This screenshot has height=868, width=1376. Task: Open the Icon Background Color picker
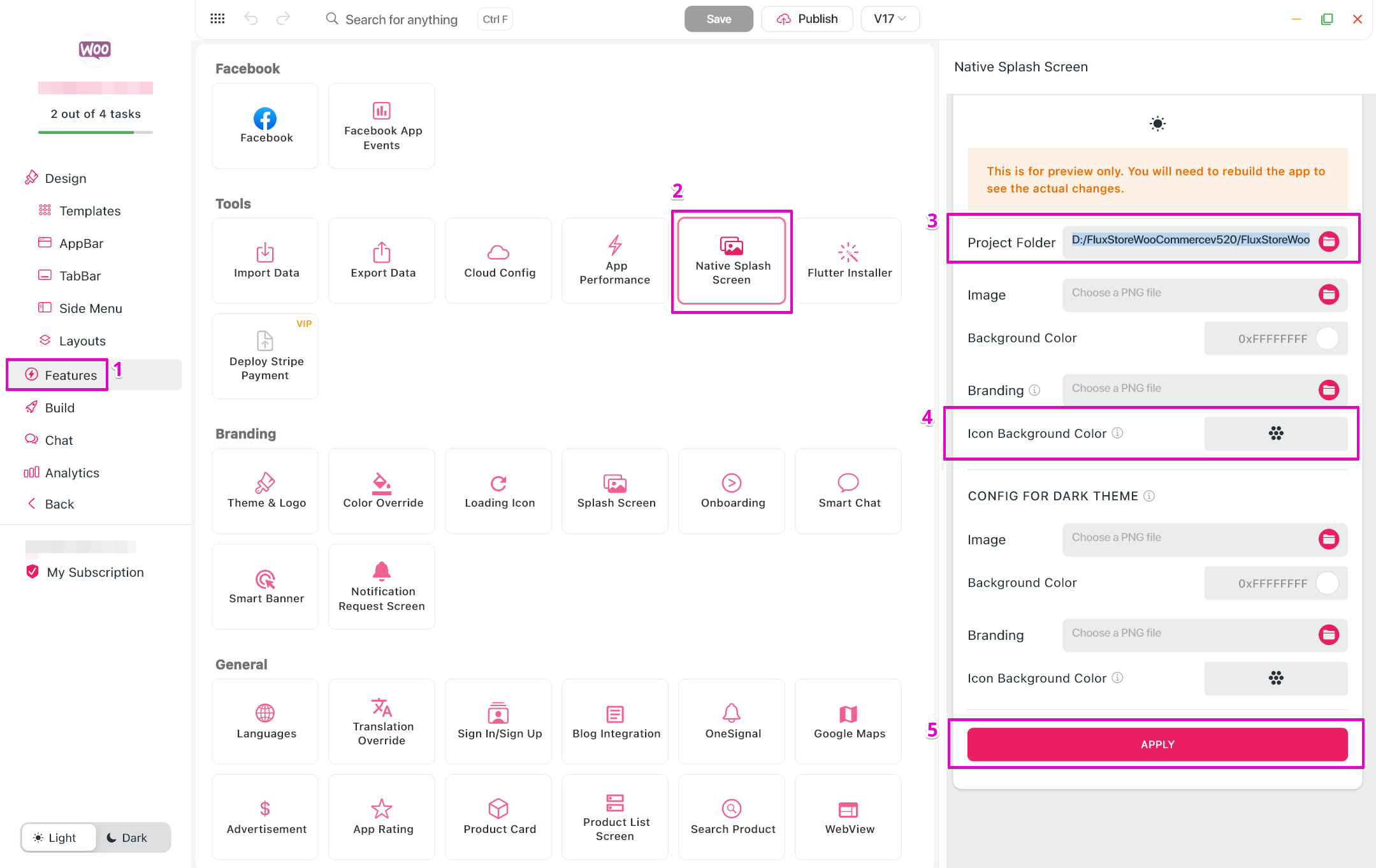click(x=1275, y=433)
